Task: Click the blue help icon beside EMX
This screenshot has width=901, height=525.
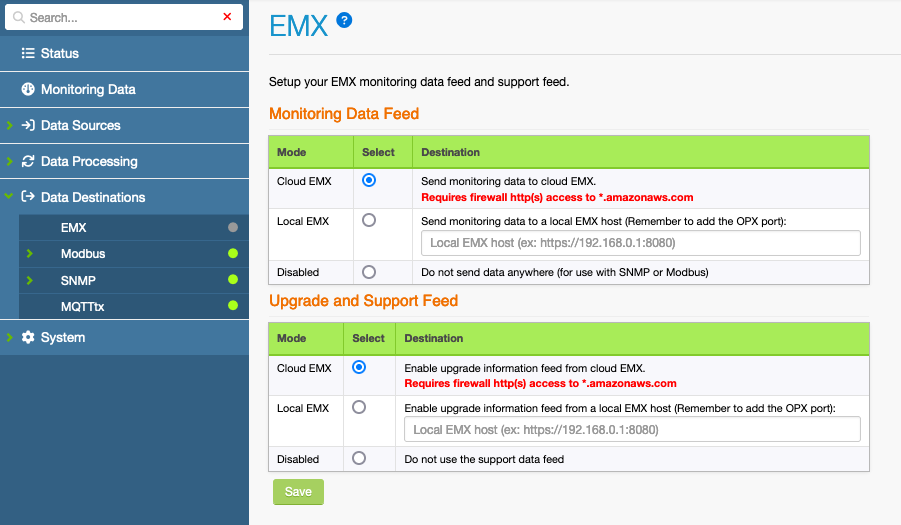Action: click(x=344, y=21)
